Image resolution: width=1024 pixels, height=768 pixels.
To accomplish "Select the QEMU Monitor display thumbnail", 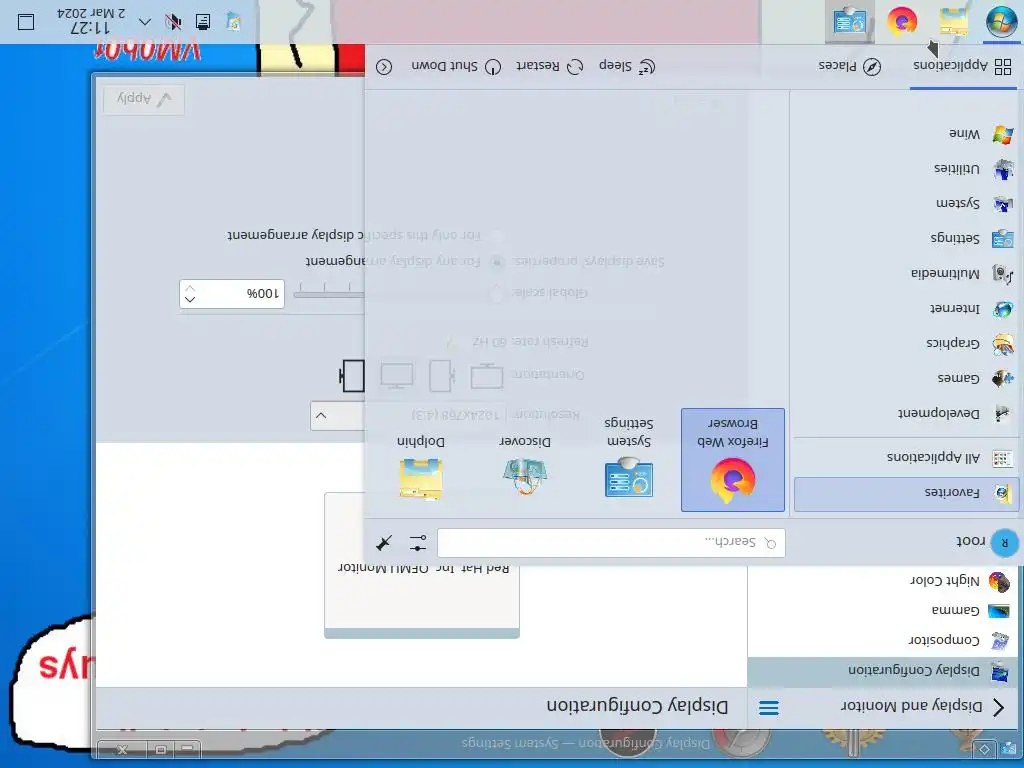I will pos(422,566).
